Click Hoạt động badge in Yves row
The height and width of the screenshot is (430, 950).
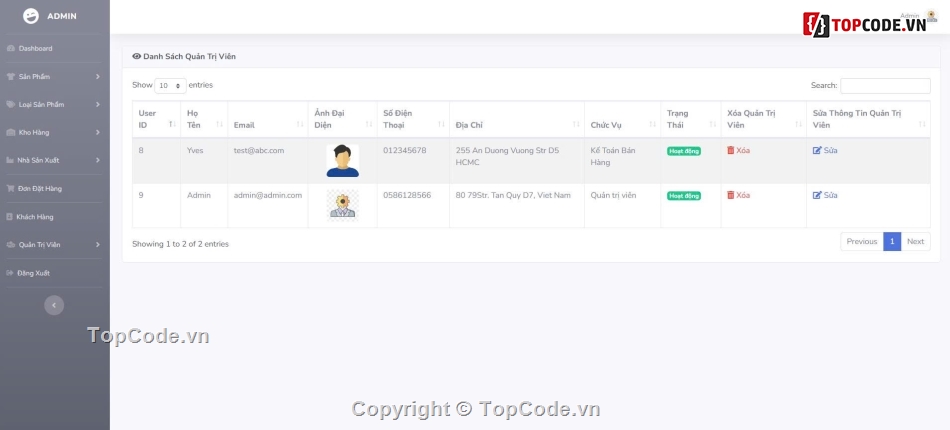tap(684, 151)
